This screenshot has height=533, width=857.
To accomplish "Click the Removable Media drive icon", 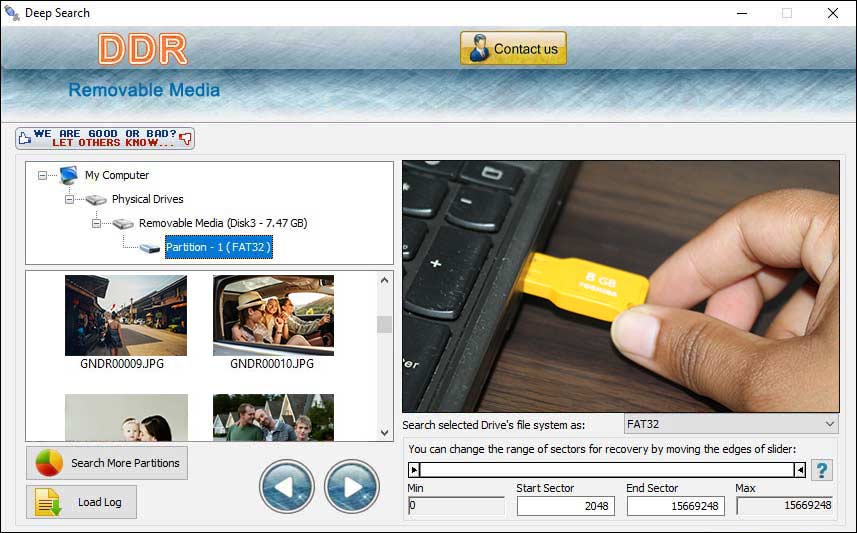I will (123, 224).
